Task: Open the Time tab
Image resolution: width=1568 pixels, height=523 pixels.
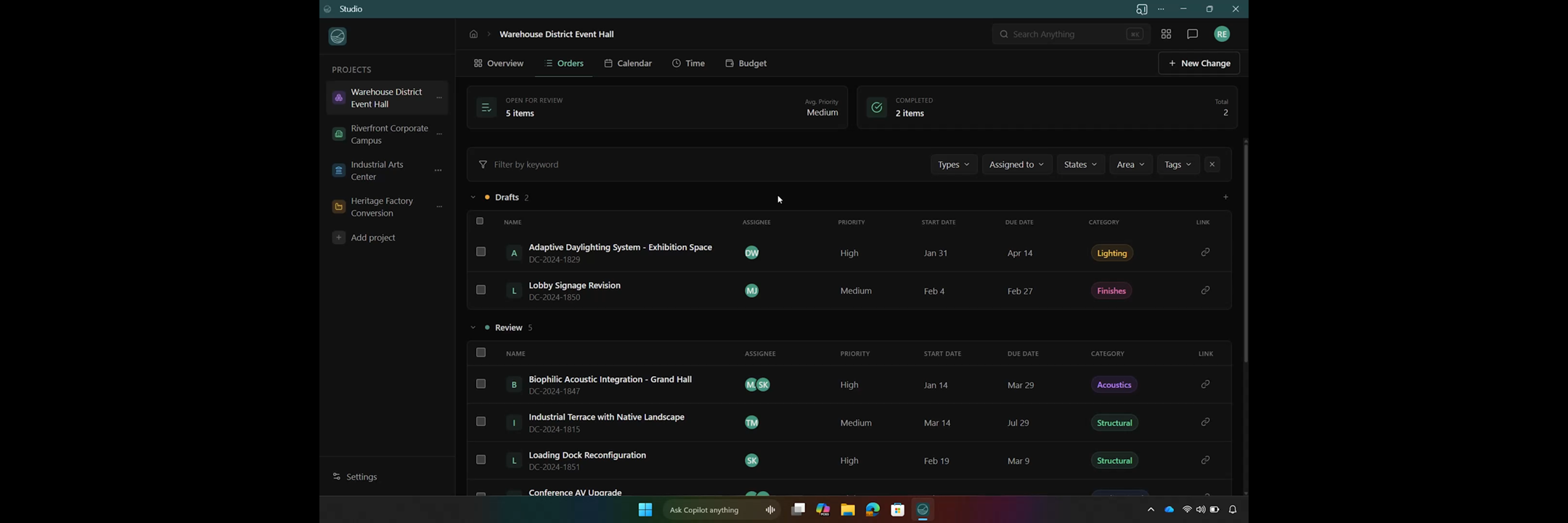Action: (x=689, y=63)
